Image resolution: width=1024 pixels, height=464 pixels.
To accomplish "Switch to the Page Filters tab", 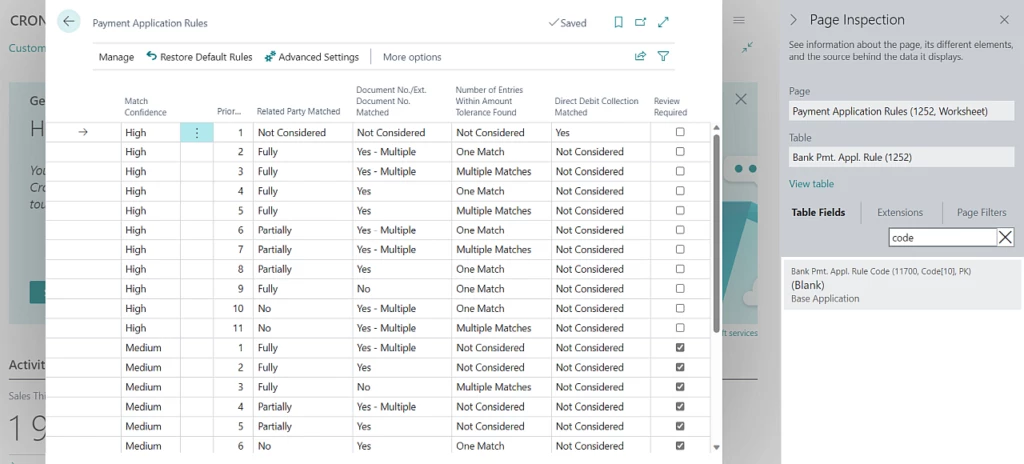I will pyautogui.click(x=980, y=212).
